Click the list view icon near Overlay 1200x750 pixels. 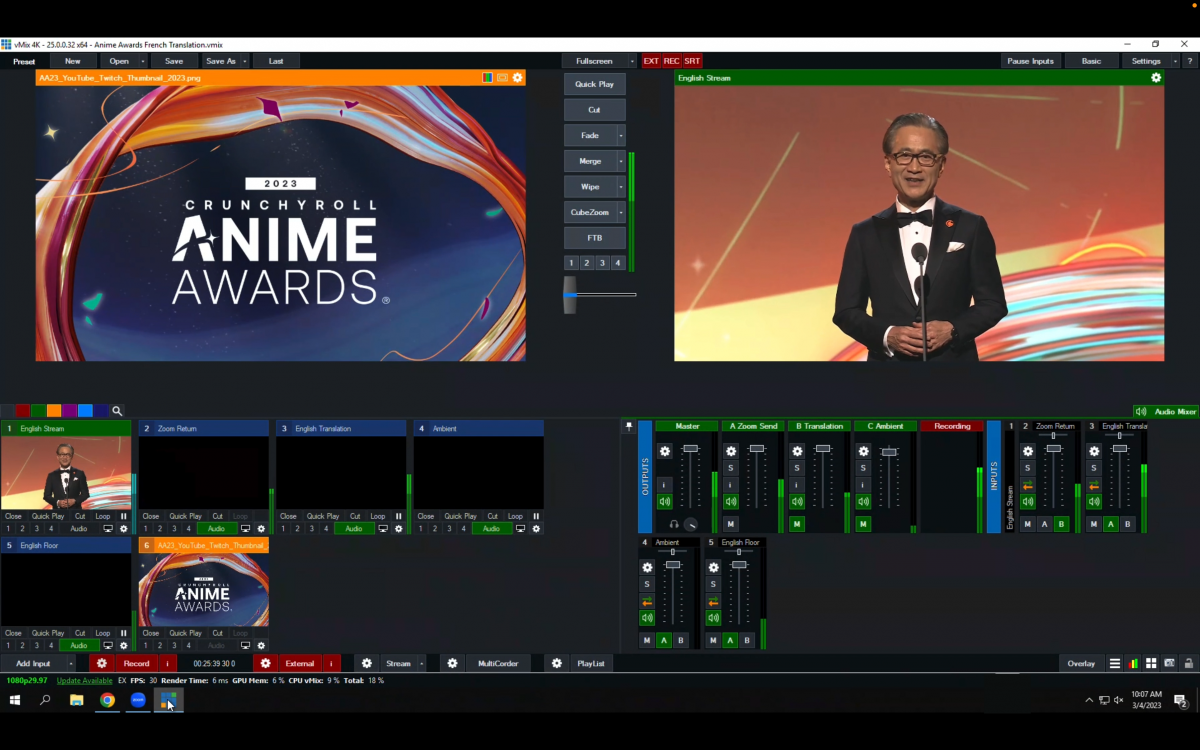point(1115,663)
